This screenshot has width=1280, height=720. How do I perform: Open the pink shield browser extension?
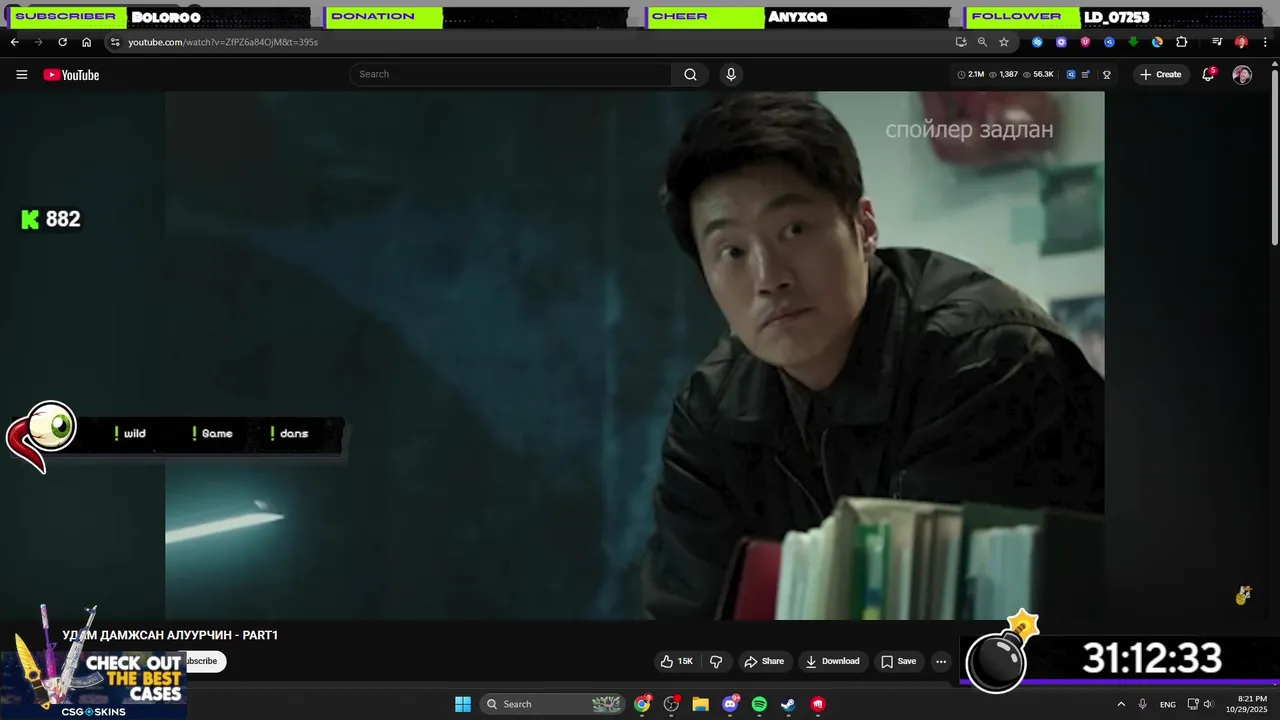pyautogui.click(x=1085, y=42)
